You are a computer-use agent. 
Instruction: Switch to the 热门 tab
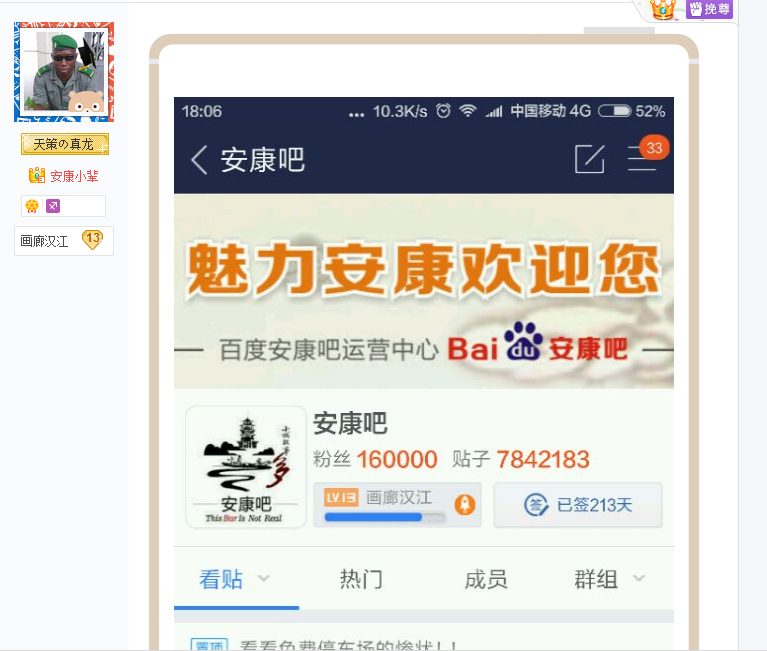point(361,580)
